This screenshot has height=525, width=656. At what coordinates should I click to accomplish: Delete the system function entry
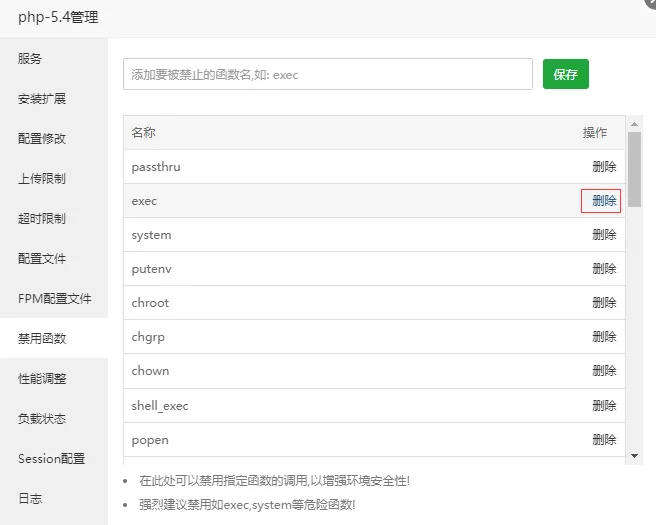click(604, 235)
